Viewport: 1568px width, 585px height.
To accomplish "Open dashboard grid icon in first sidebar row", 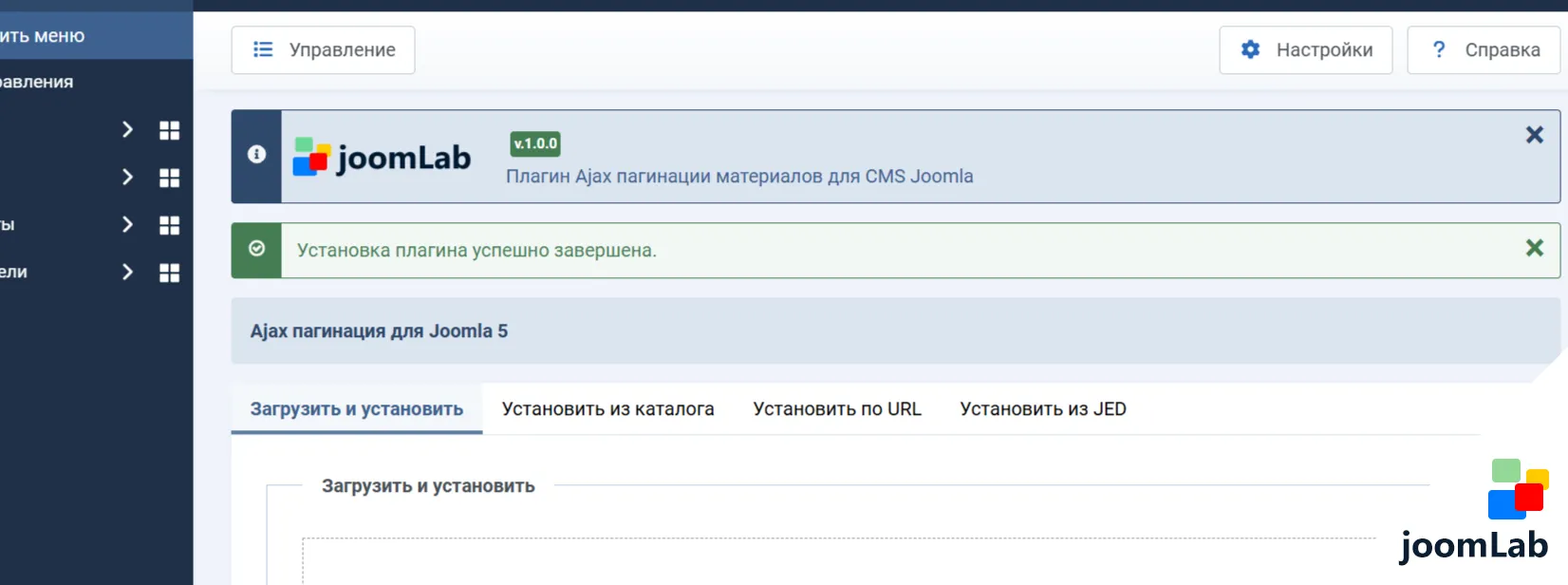I will tap(169, 130).
